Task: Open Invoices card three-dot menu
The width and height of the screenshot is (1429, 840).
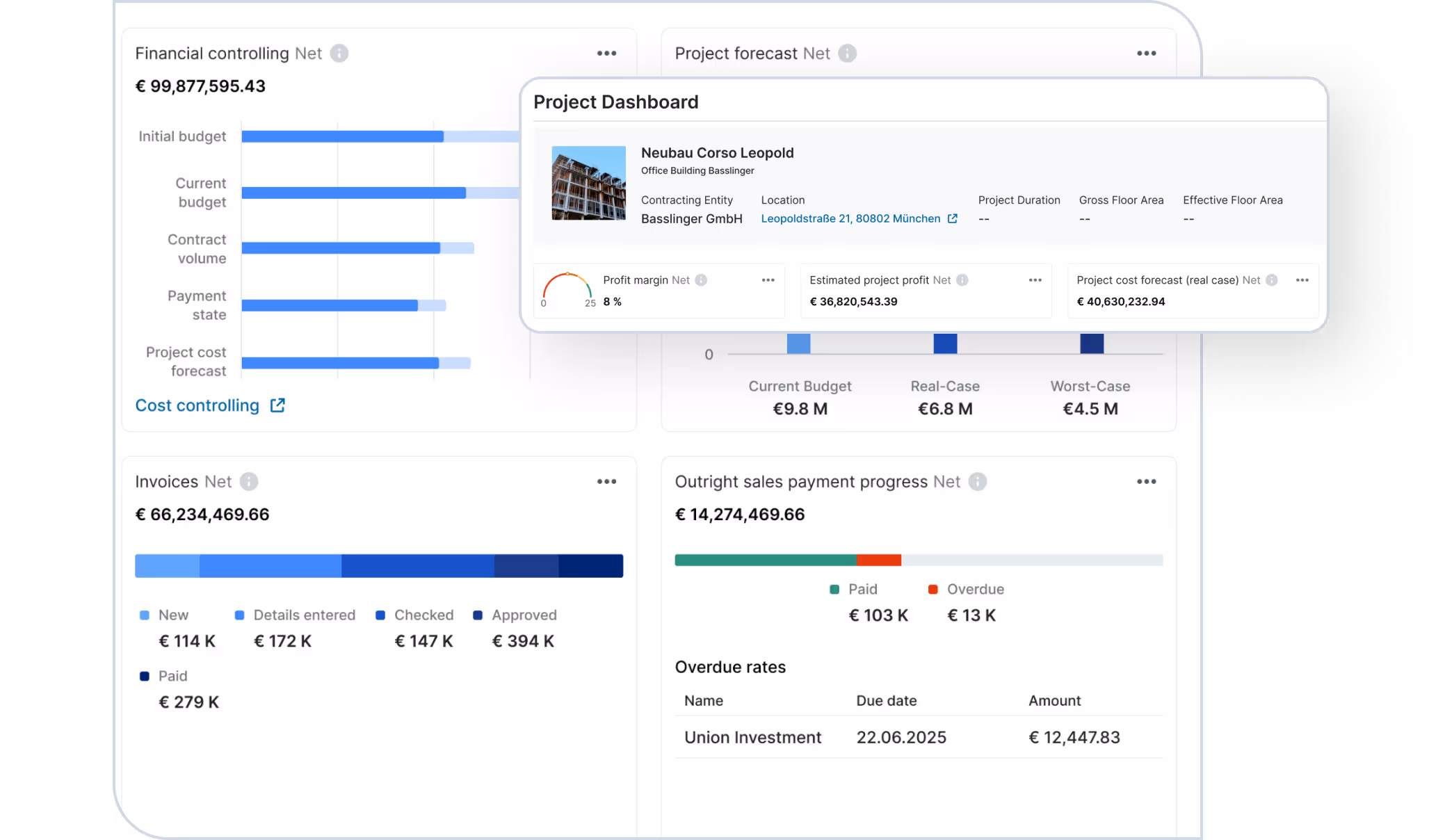Action: 606,482
